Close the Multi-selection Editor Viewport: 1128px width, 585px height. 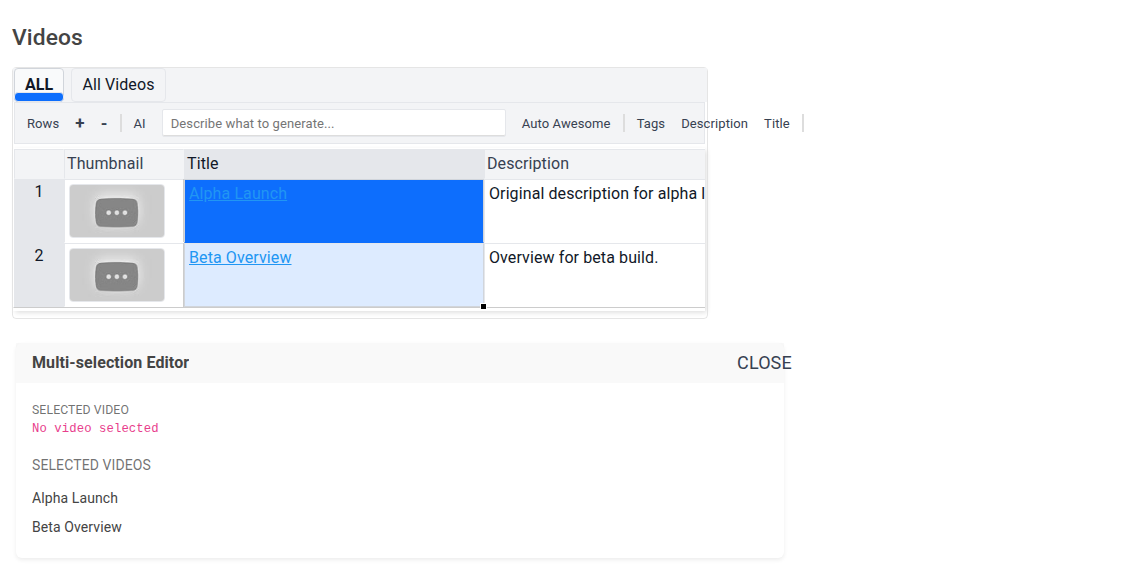click(764, 363)
